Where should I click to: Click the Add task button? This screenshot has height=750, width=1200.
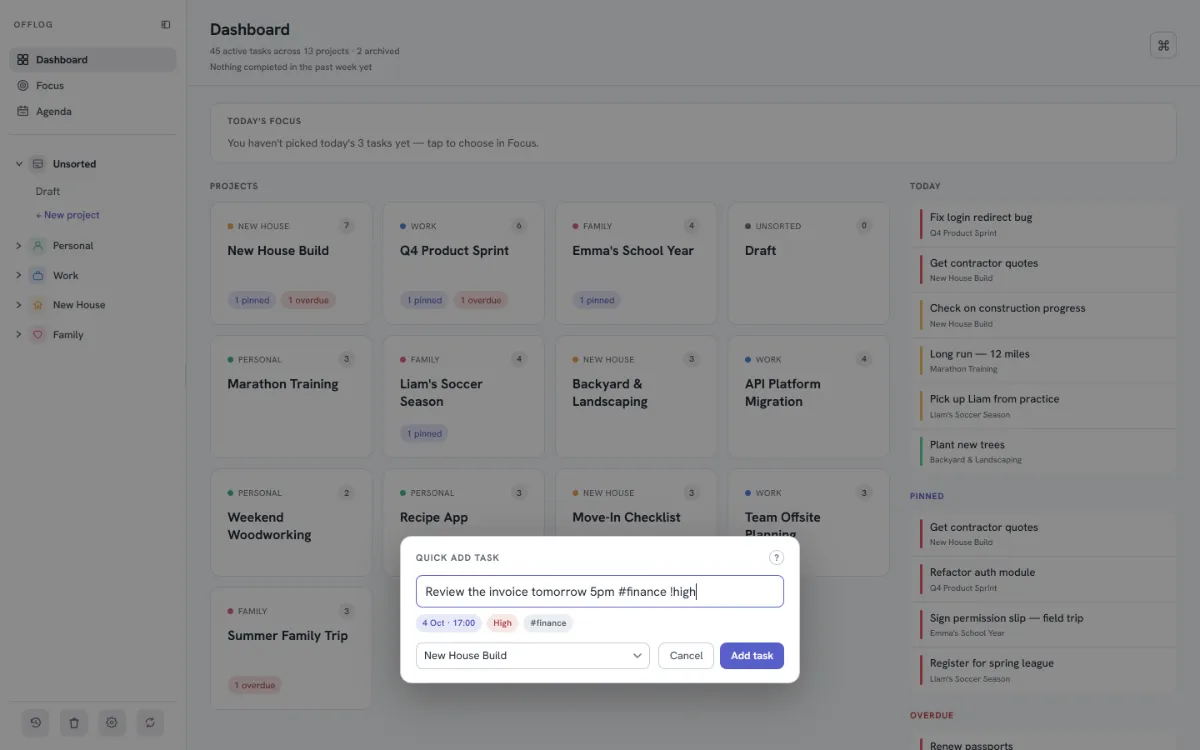pyautogui.click(x=752, y=656)
